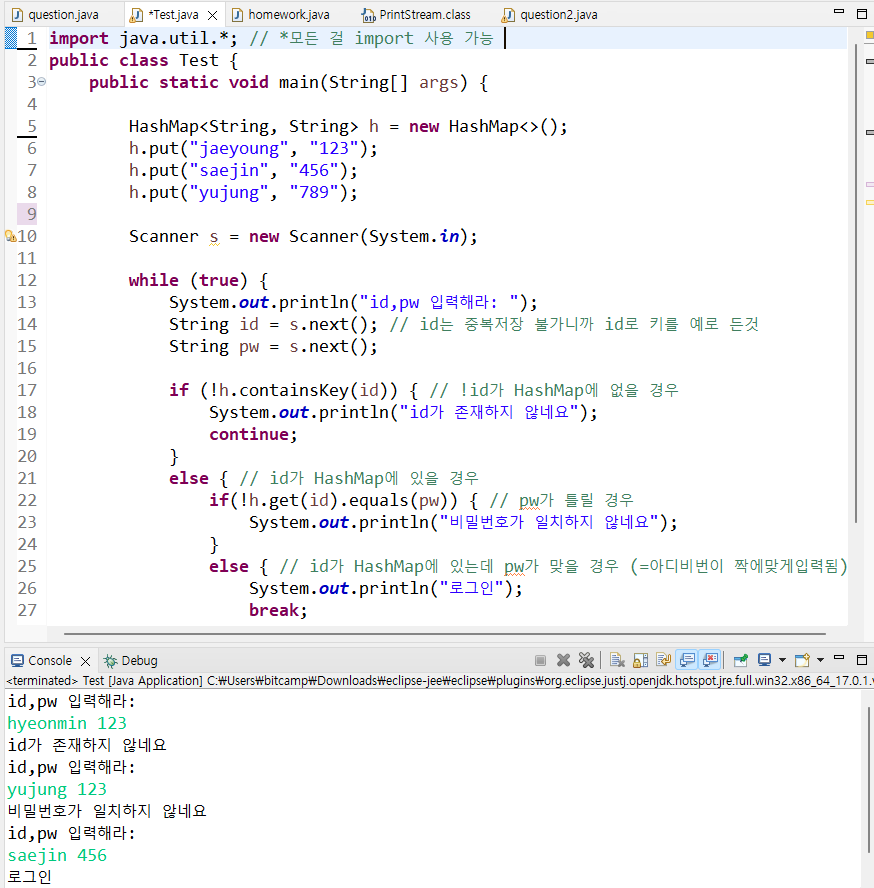Click the string "jaeyoung" on line 6
The width and height of the screenshot is (874, 888).
coord(239,148)
